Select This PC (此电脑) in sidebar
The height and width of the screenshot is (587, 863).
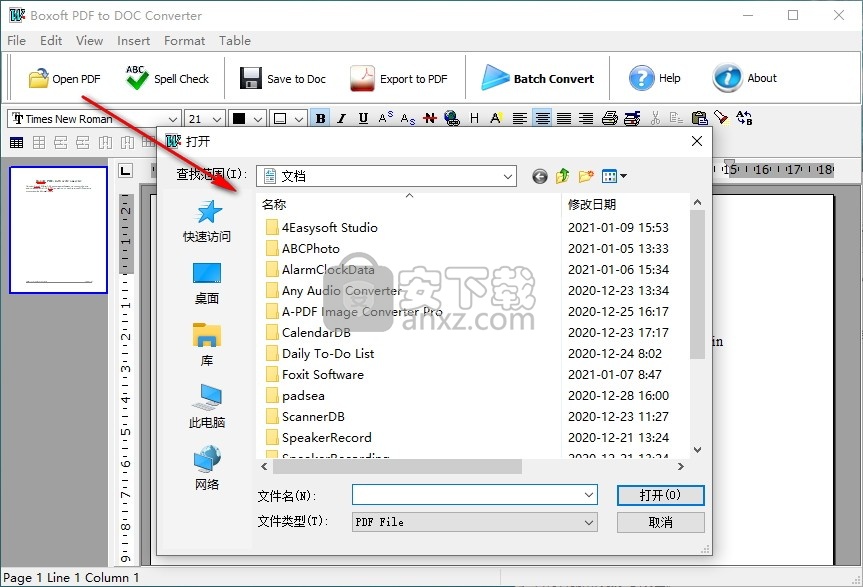207,407
